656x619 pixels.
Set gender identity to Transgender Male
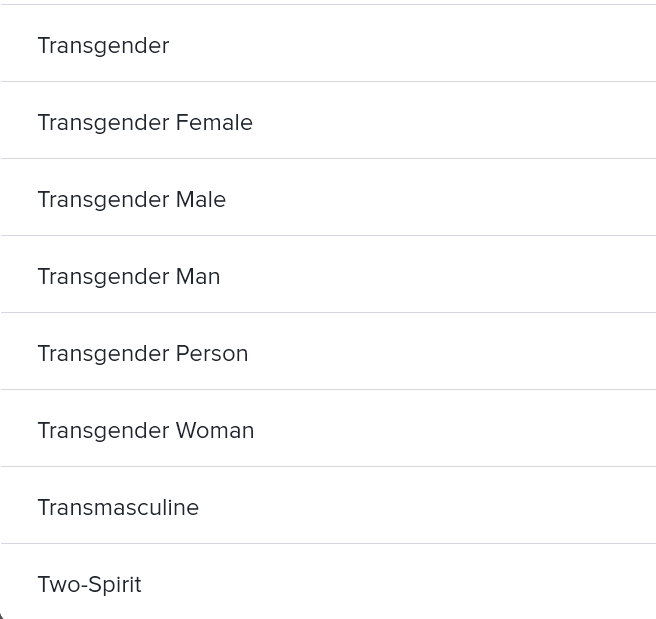point(132,199)
